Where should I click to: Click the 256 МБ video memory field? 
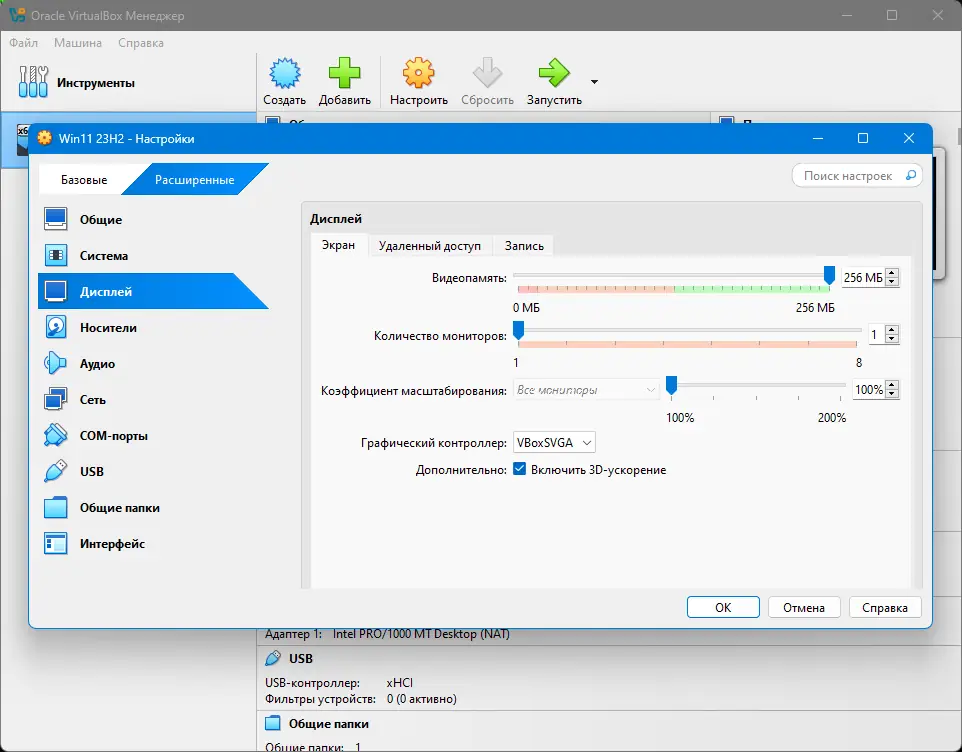[863, 278]
